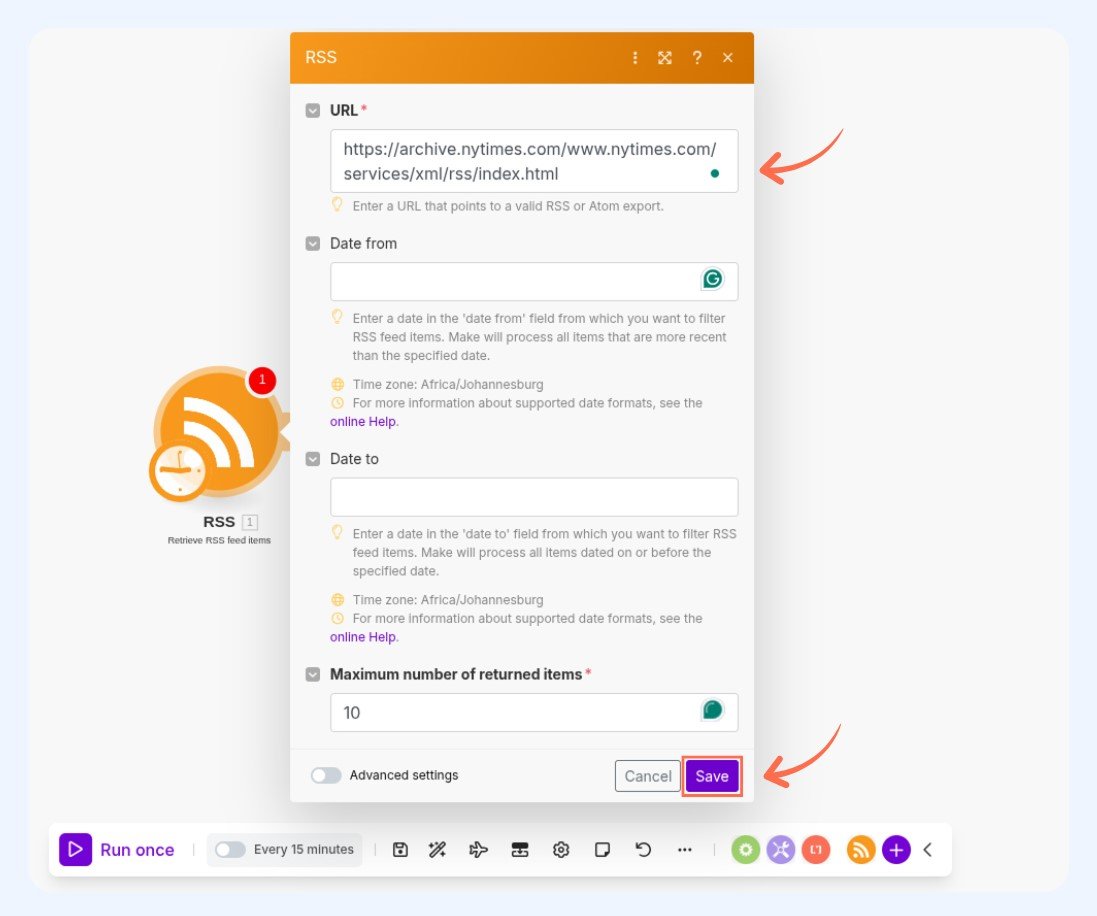Image resolution: width=1097 pixels, height=916 pixels.
Task: Enable the Advanced settings toggle
Action: (326, 775)
